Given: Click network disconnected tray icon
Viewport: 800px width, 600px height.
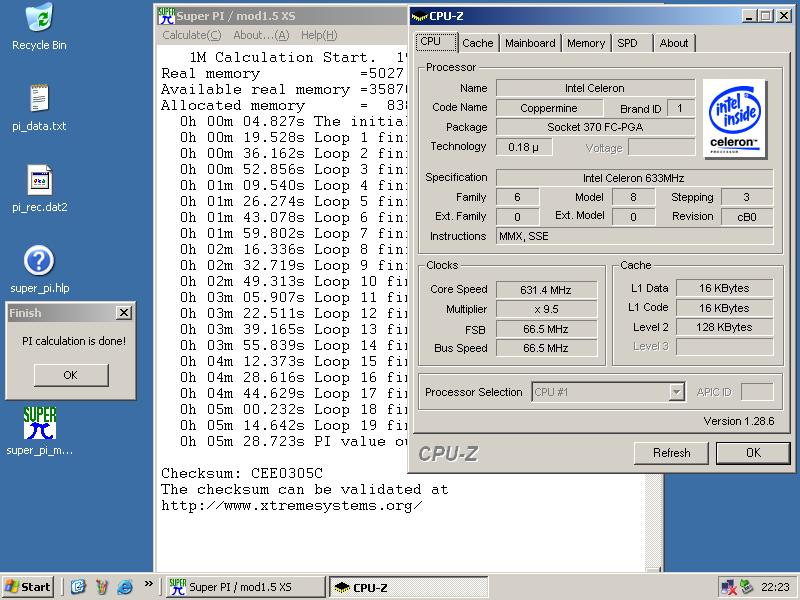Looking at the screenshot, I should (727, 587).
